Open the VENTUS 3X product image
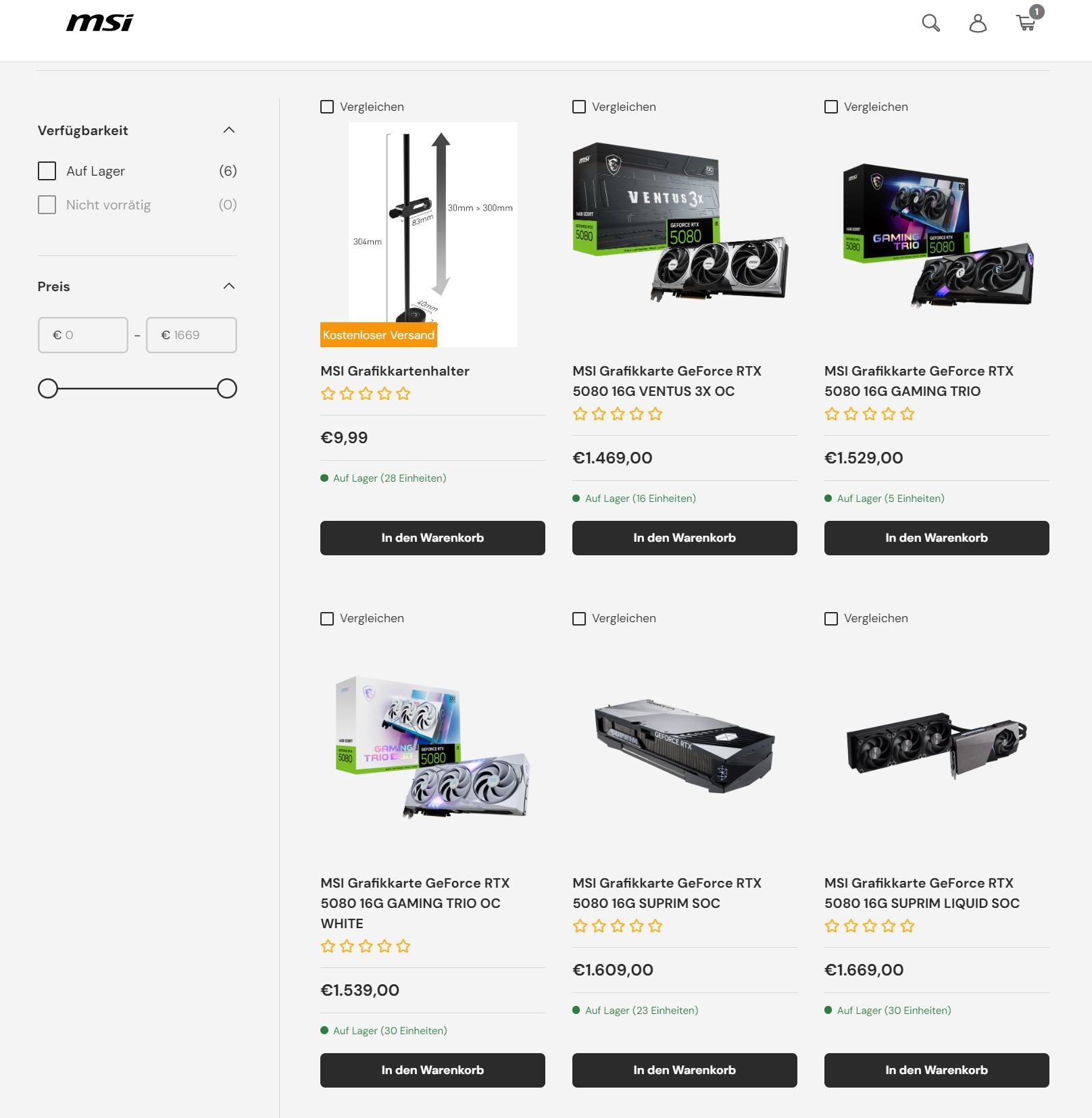Image resolution: width=1092 pixels, height=1118 pixels. (681, 223)
